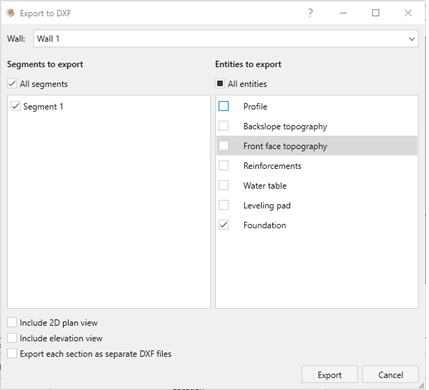Toggle the All segments checkbox
429x390 pixels.
point(12,84)
